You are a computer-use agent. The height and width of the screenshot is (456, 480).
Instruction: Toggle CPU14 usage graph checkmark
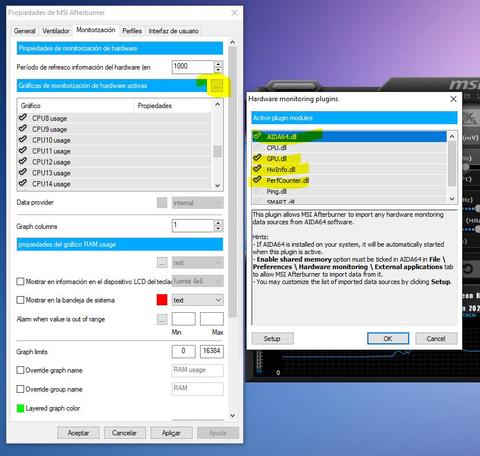pyautogui.click(x=23, y=183)
